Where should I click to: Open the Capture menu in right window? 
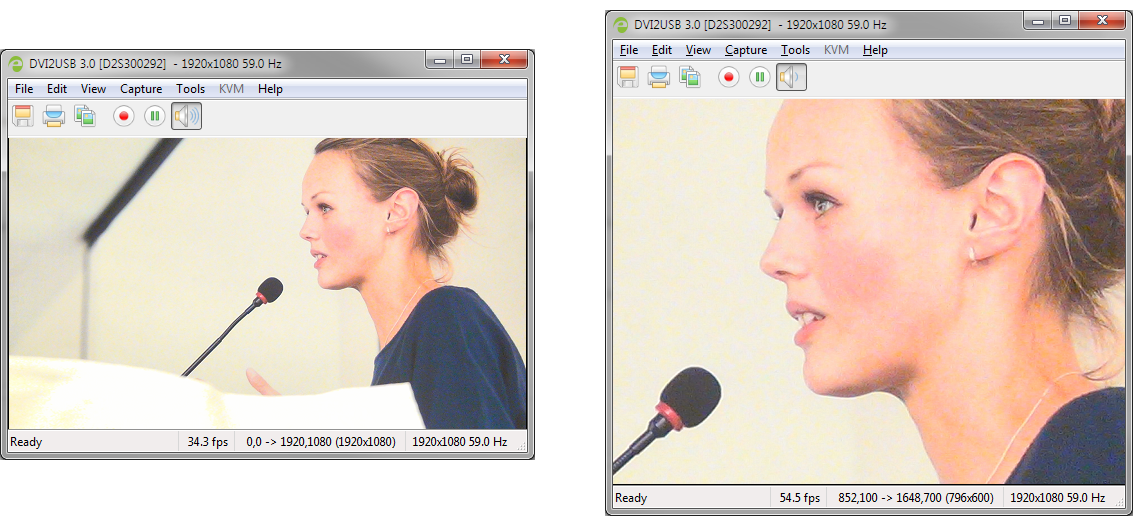coord(746,50)
